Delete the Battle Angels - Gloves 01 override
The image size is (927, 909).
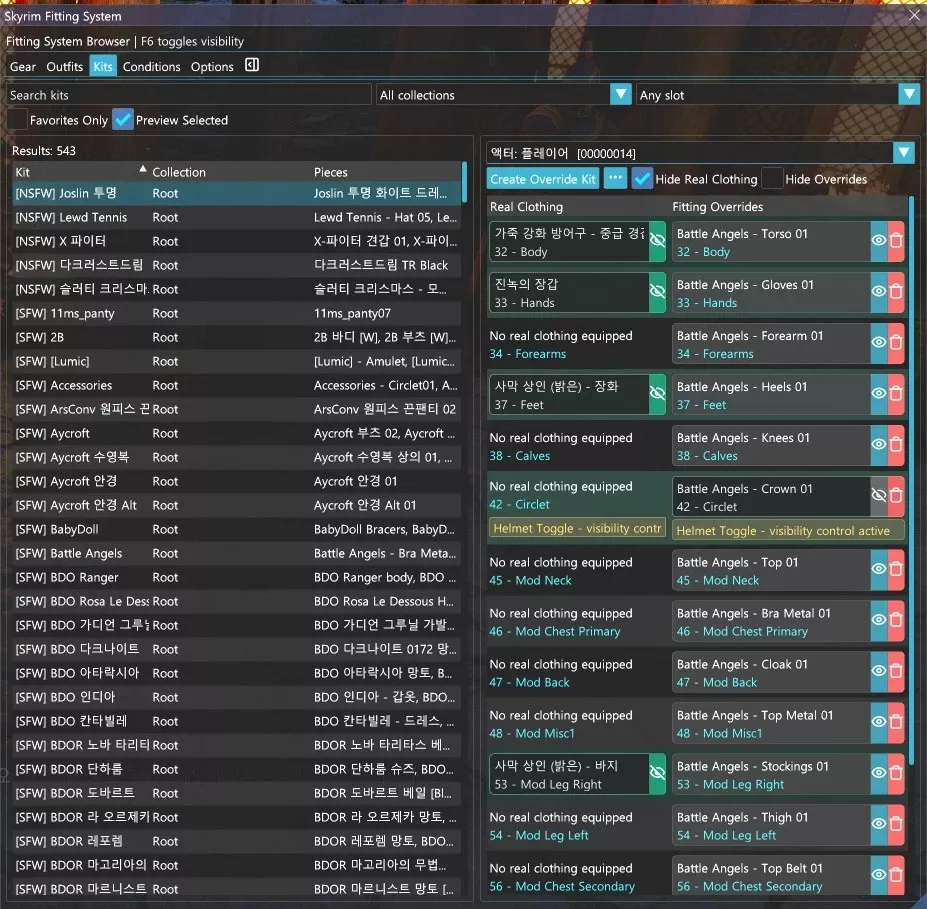click(x=896, y=292)
